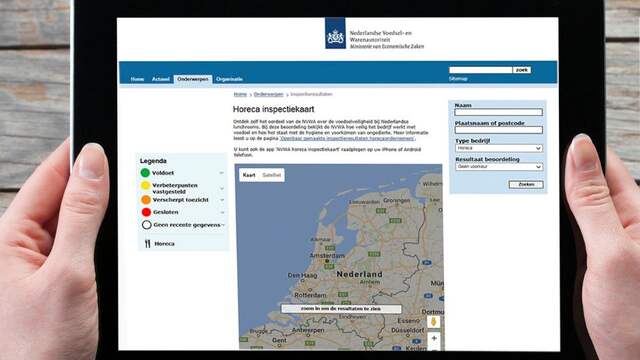Switch map to Kaart view
Screen dimensions: 640x360
(x=249, y=175)
